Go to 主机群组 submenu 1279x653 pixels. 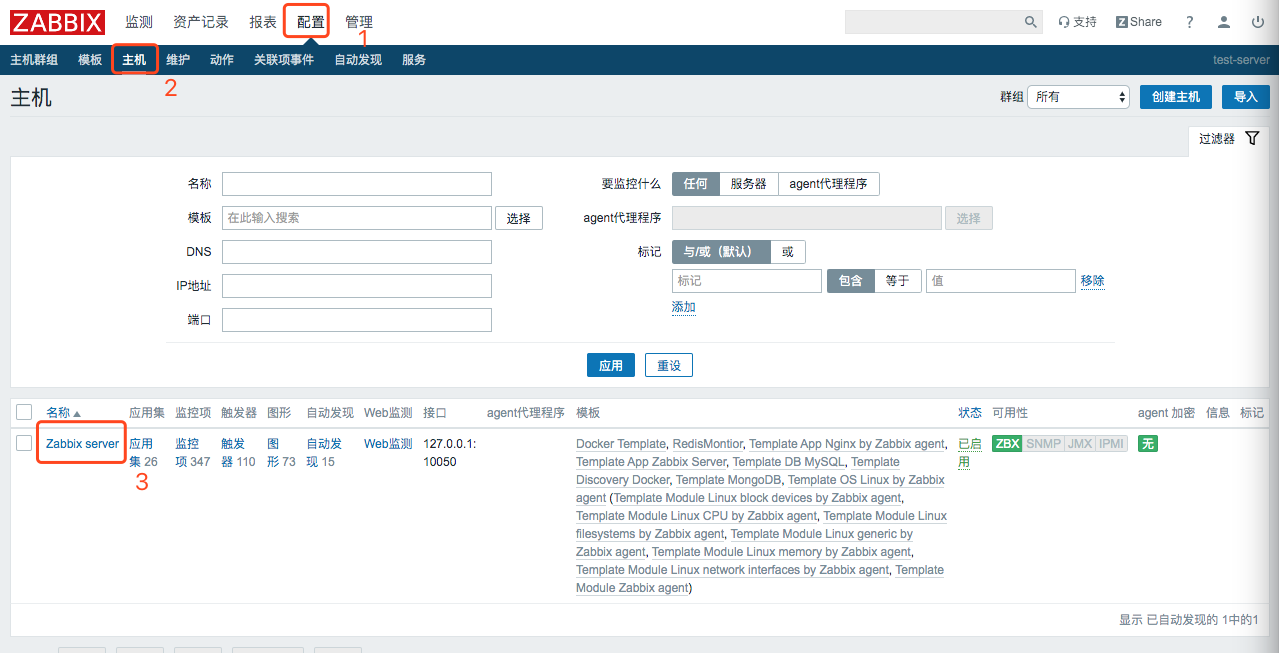point(34,60)
